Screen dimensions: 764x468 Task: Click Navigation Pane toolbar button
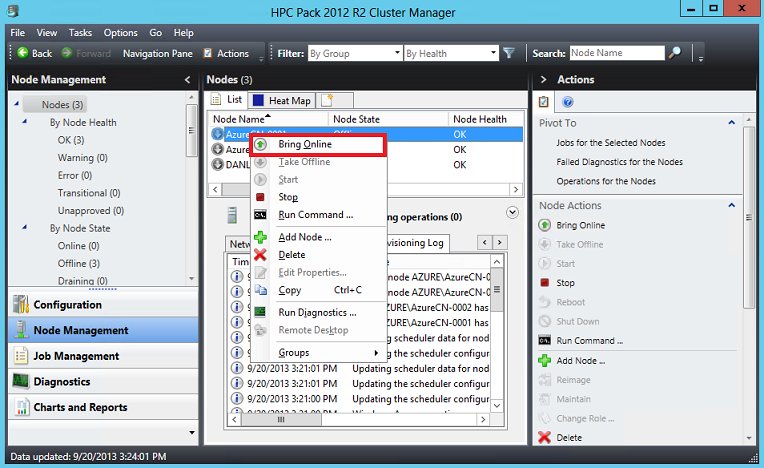coord(157,53)
